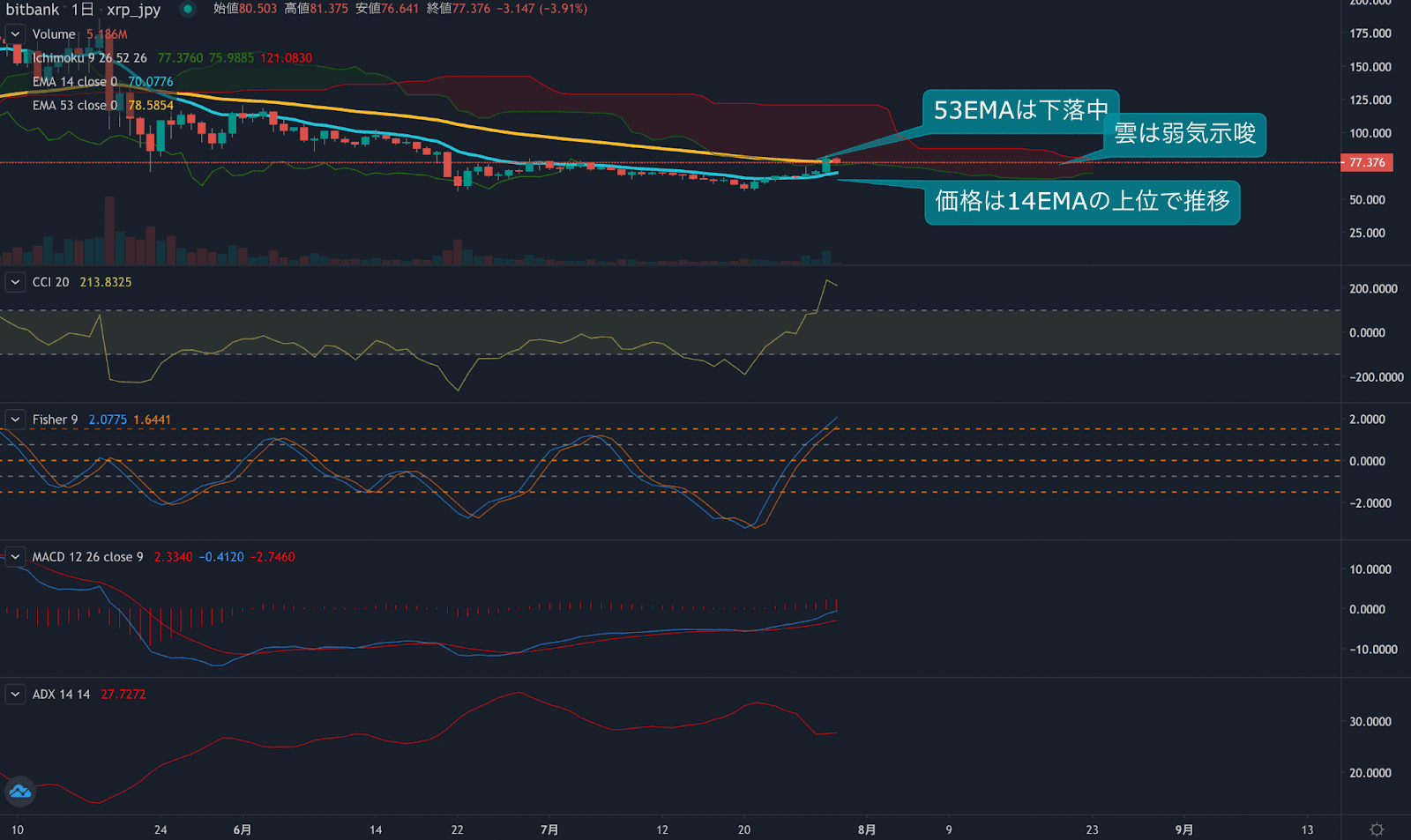Image resolution: width=1411 pixels, height=840 pixels.
Task: Select the 53EMAは下落中 callout annotation
Action: coord(1020,111)
